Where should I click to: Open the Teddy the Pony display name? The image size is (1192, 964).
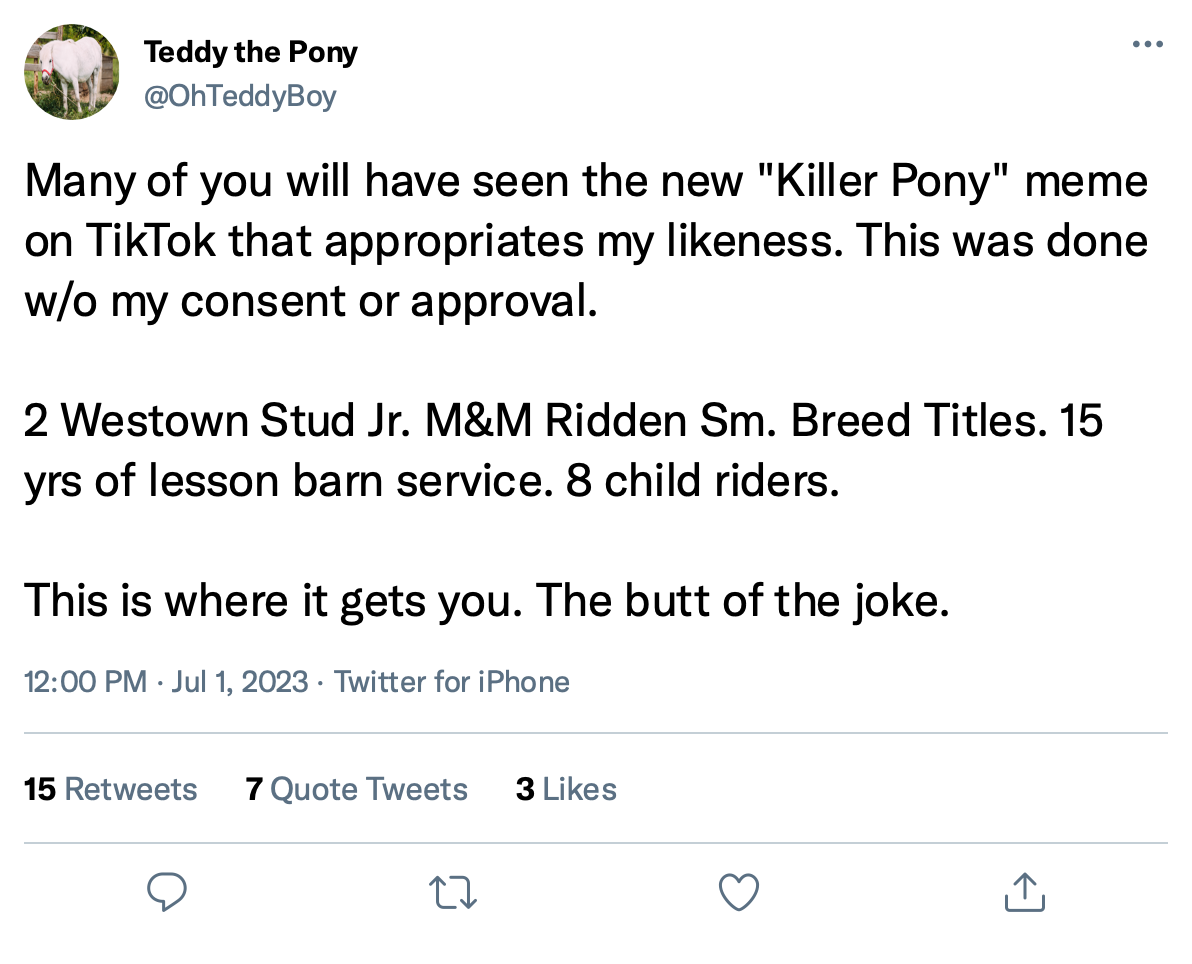pos(250,52)
